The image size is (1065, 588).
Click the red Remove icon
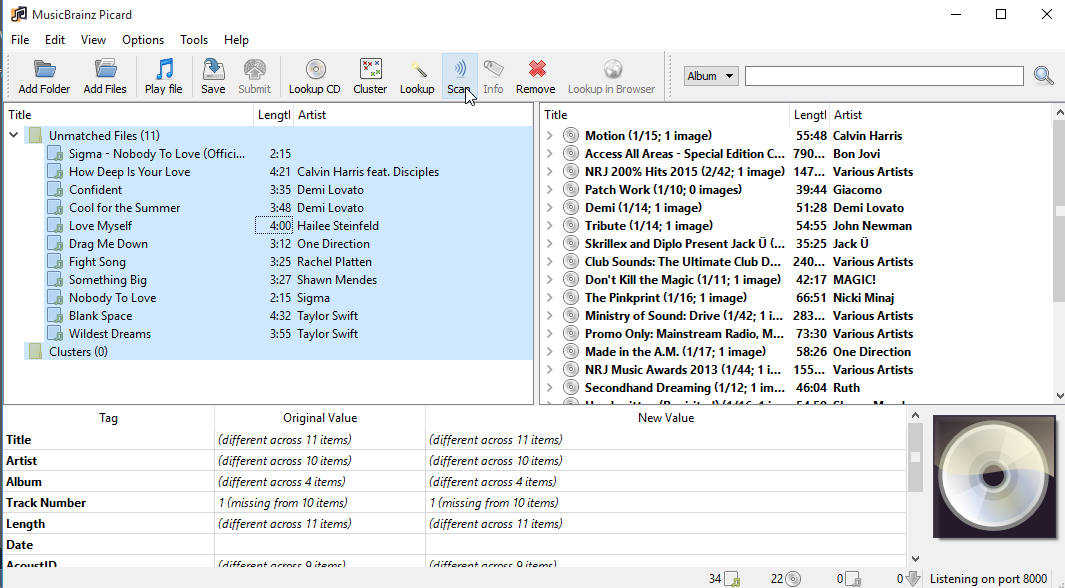[x=537, y=69]
